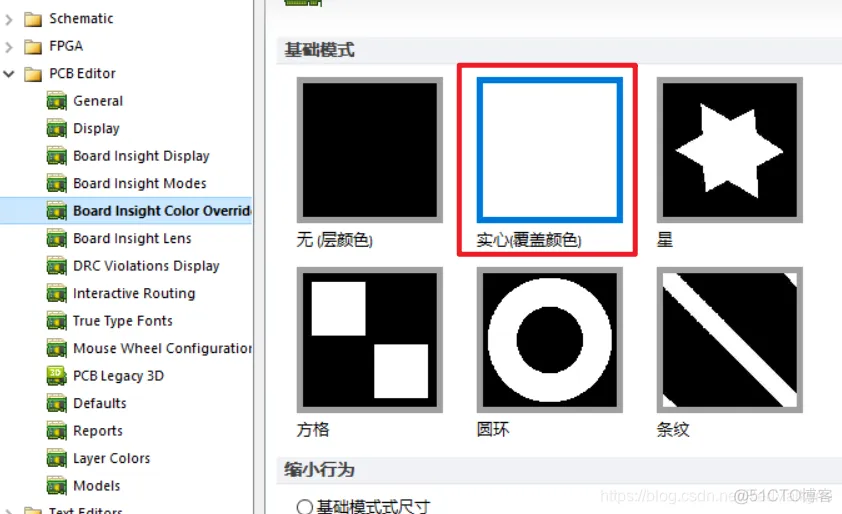Screen dimensions: 842x514
Task: Open the PCB Legacy 3D page
Action: [x=118, y=375]
